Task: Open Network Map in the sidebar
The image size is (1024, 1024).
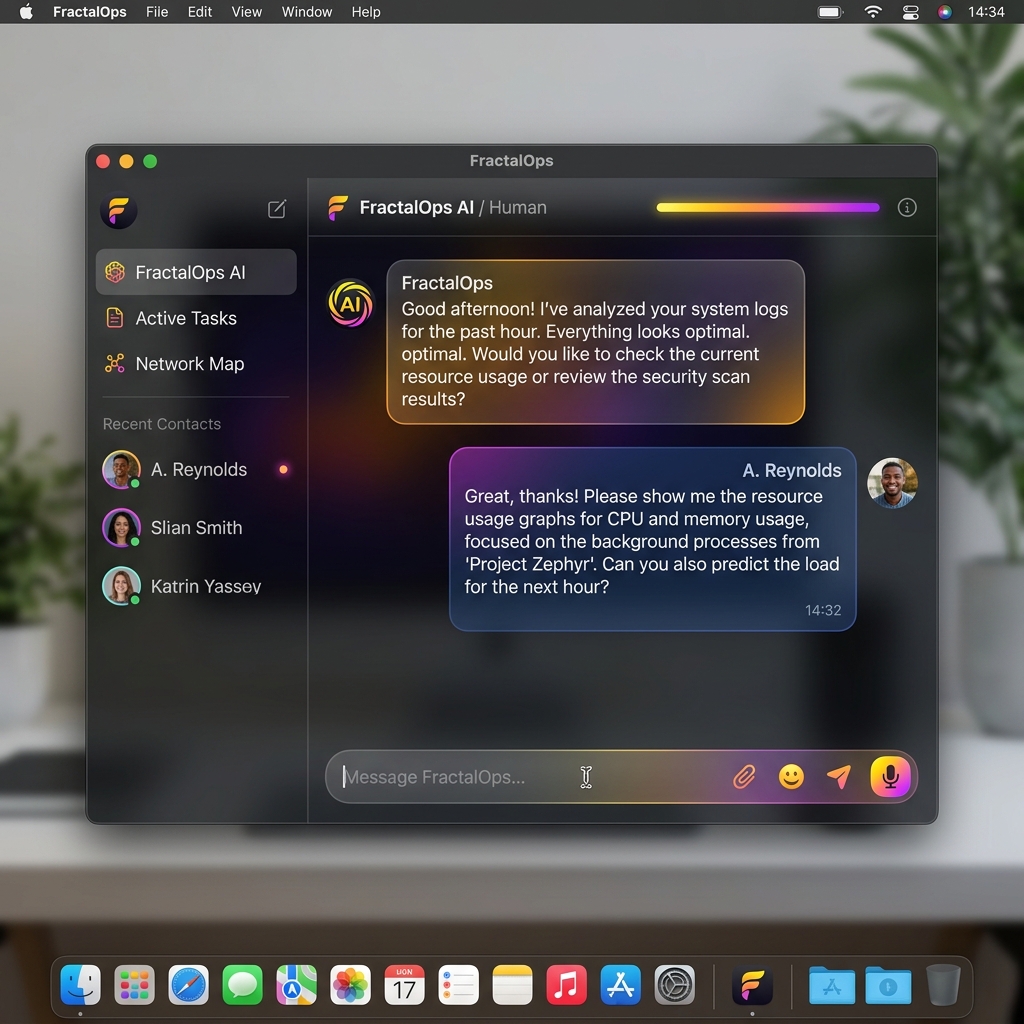Action: 196,363
